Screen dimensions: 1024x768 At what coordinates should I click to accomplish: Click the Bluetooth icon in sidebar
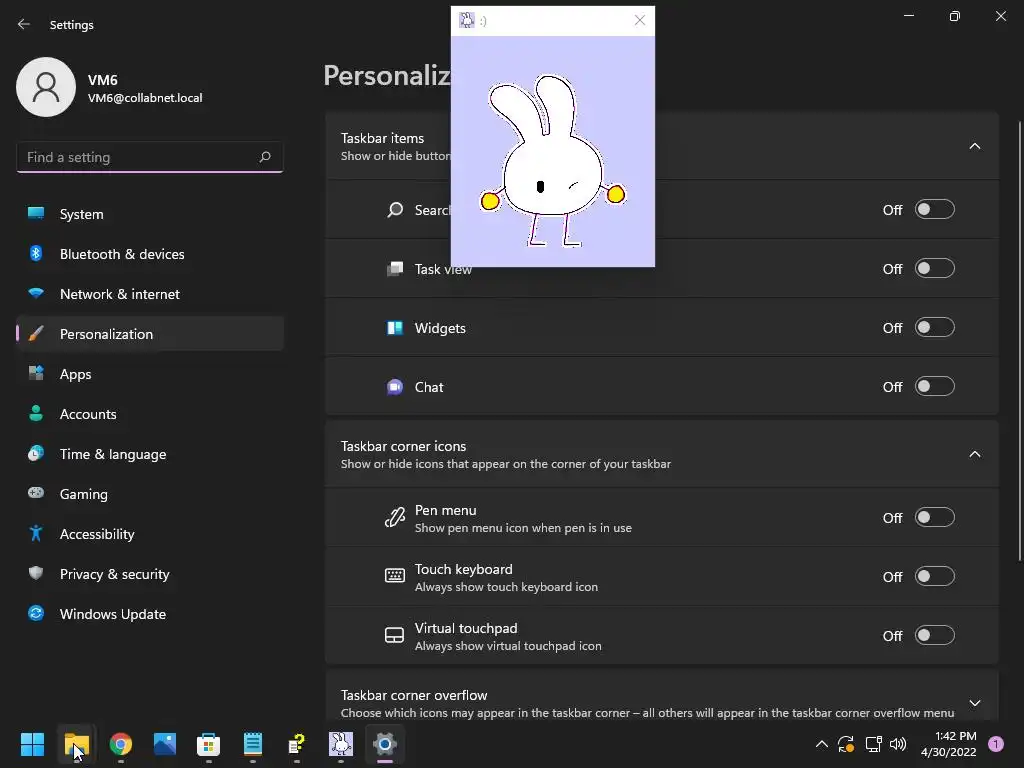(x=36, y=253)
